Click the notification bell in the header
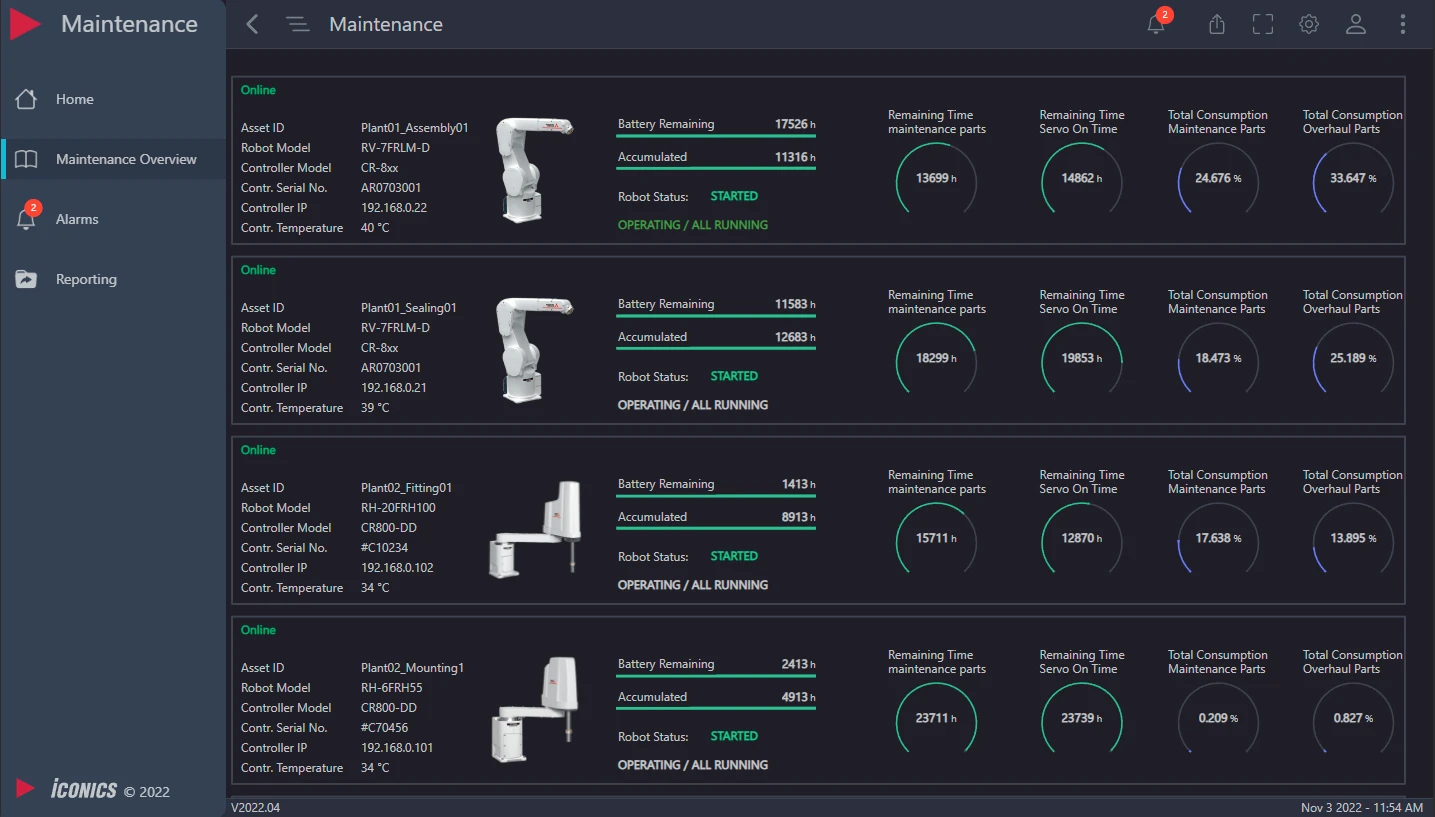This screenshot has height=817, width=1435. (1157, 25)
